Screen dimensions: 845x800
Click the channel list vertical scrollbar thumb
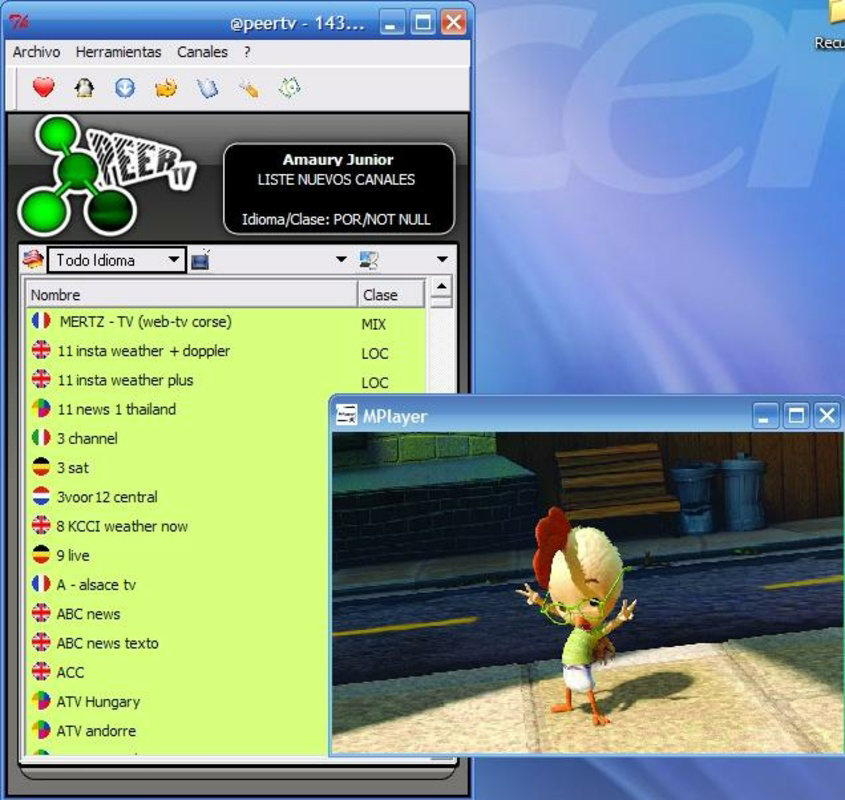click(441, 301)
